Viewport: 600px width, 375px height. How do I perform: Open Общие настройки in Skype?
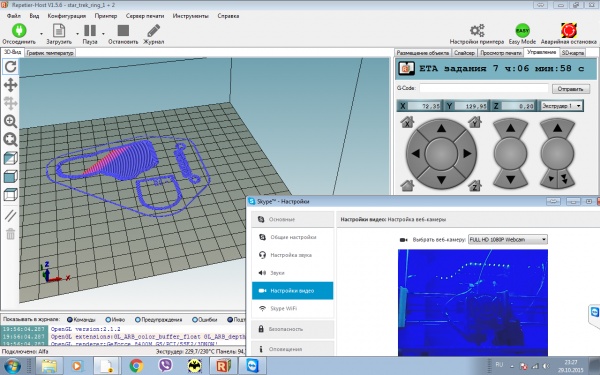click(293, 237)
